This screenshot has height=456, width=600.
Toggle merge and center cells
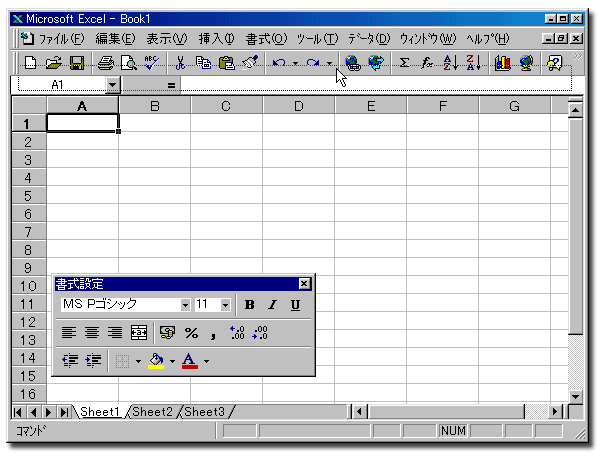tap(139, 332)
